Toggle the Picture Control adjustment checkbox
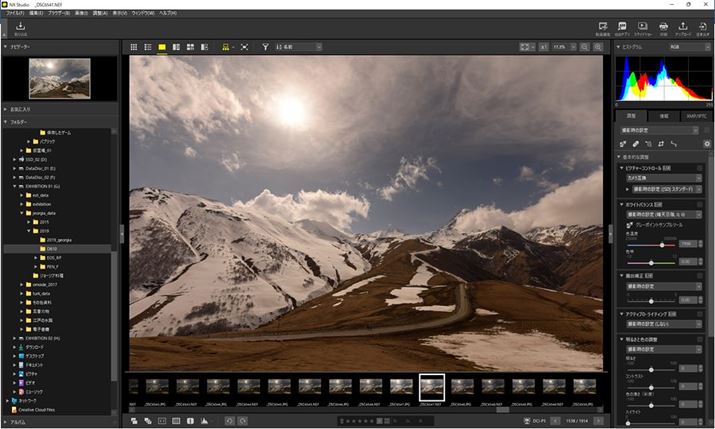Screen dimensions: 715x429 [x=700, y=168]
